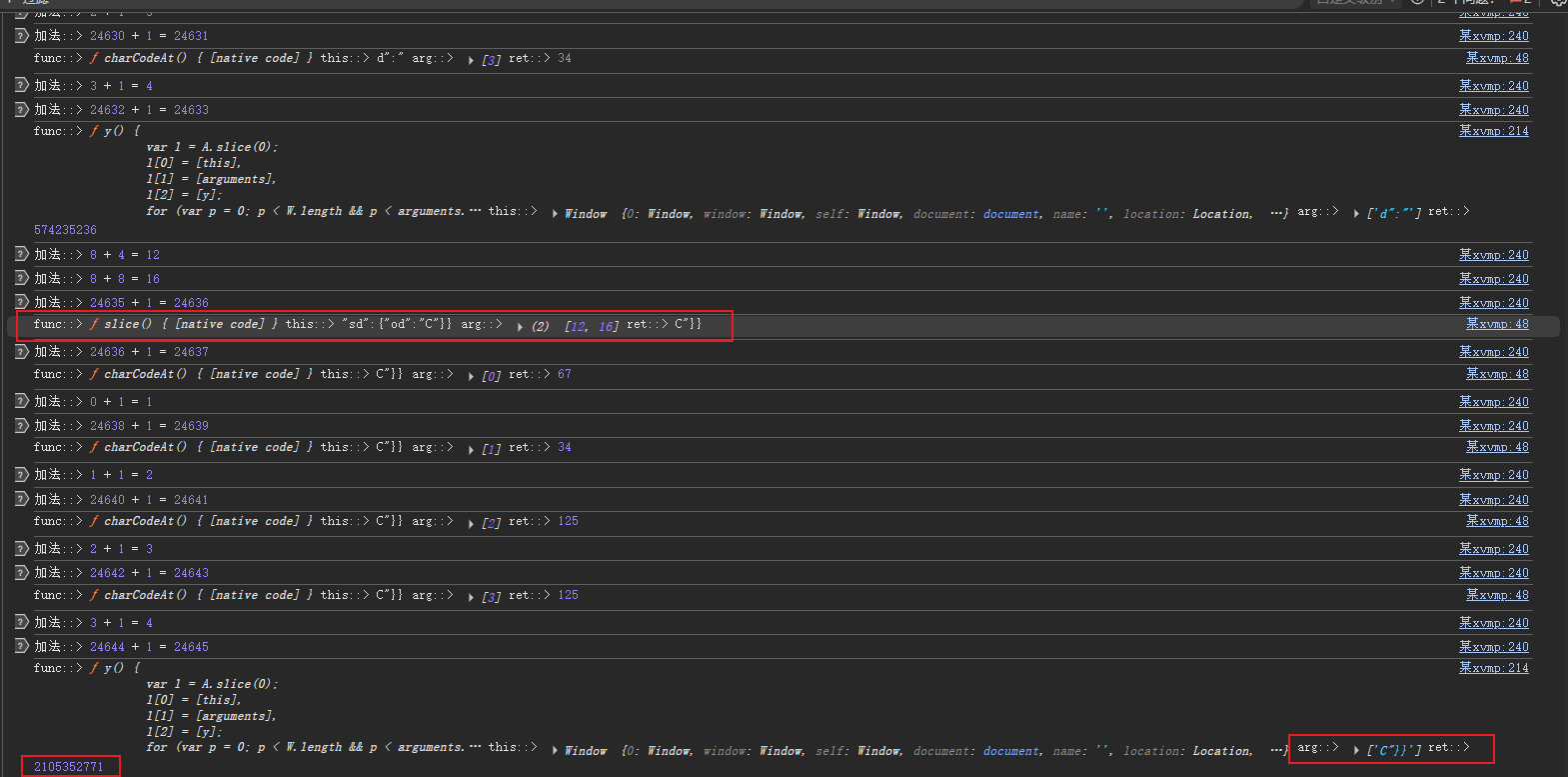Viewport: 1568px width, 777px height.
Task: Expand Window object beside ['d":"'] arg
Action: coord(555,214)
